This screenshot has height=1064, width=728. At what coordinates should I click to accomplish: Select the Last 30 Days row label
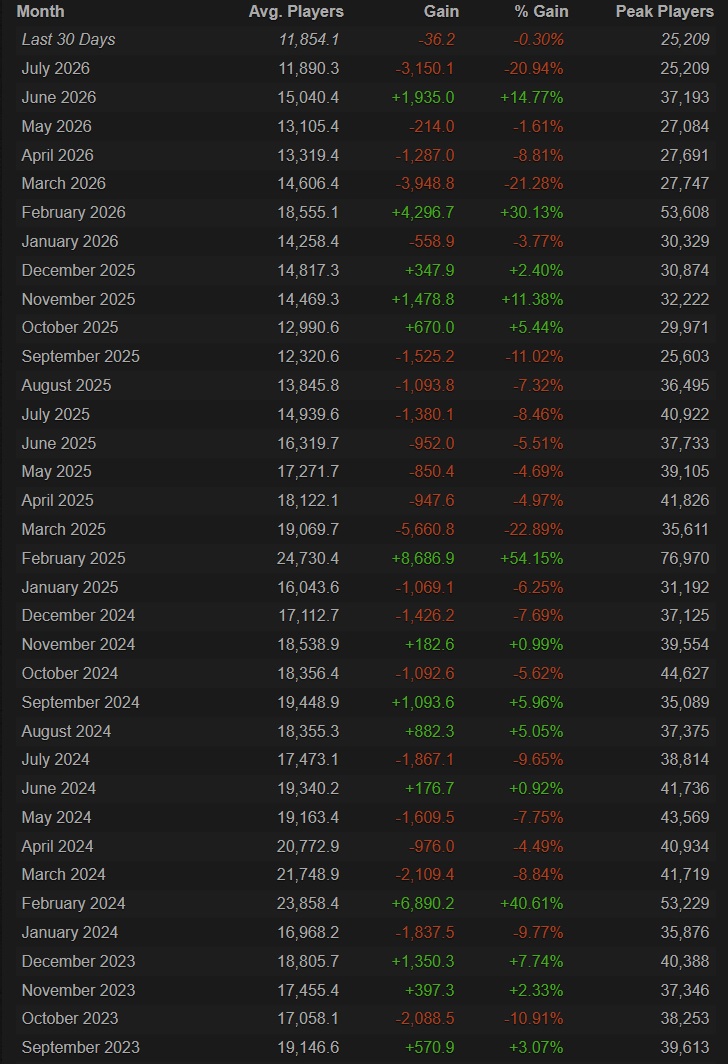point(68,40)
